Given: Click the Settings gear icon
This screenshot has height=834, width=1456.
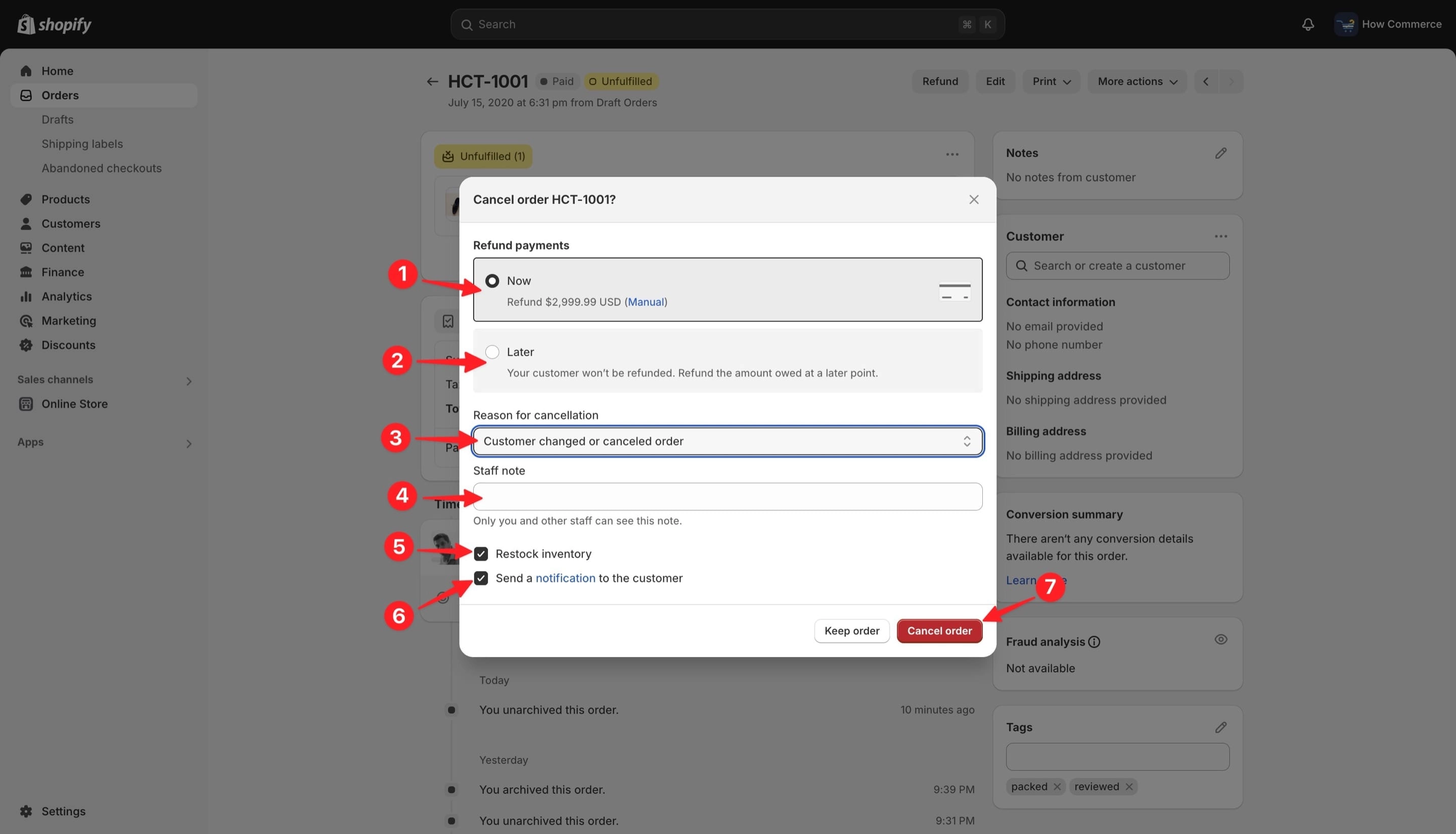Looking at the screenshot, I should pos(26,811).
